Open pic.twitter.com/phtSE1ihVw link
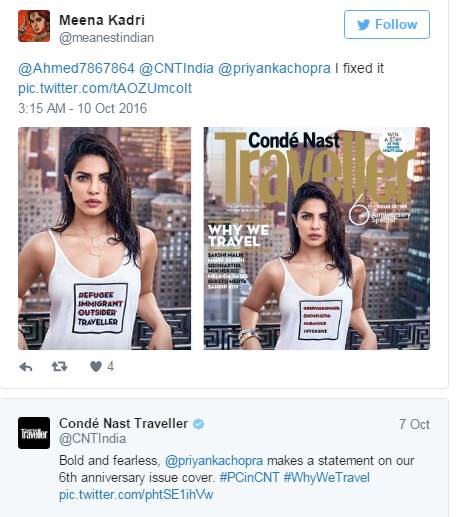Image resolution: width=464 pixels, height=517 pixels. coord(136,494)
